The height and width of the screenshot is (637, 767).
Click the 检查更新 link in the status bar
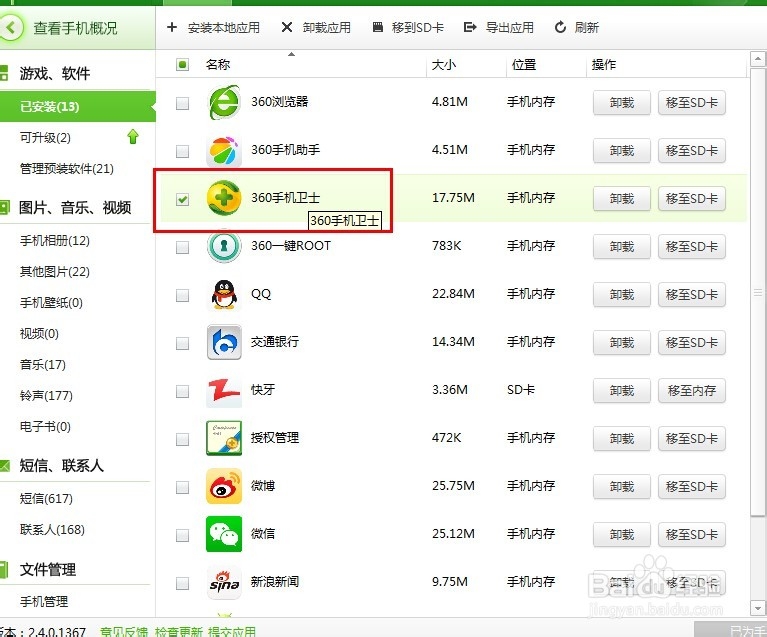coord(179,632)
